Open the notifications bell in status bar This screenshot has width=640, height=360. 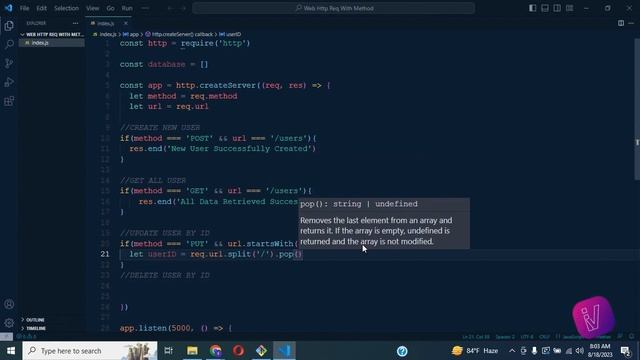tap(631, 337)
